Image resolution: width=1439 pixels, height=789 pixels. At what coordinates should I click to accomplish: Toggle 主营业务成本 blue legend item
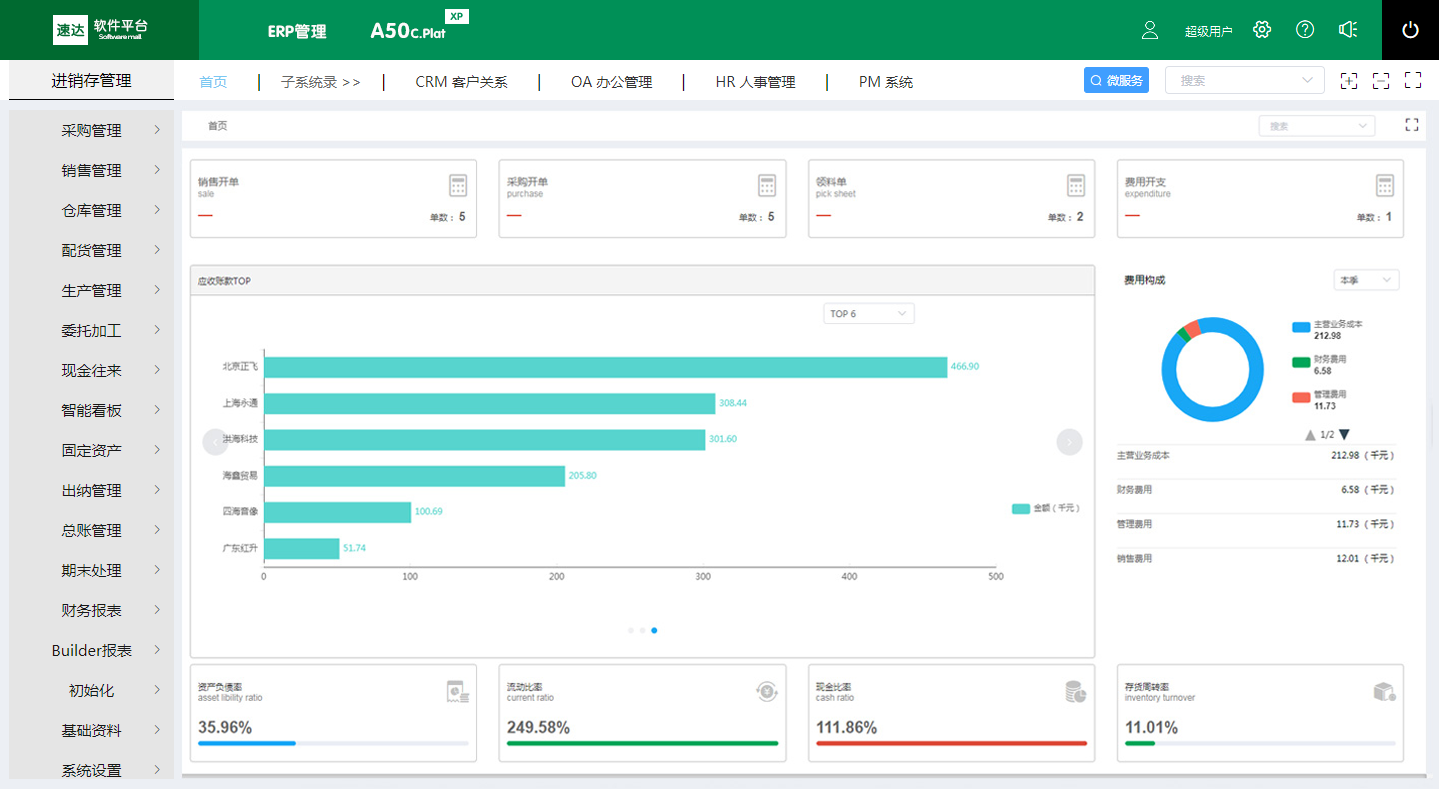pos(1301,327)
